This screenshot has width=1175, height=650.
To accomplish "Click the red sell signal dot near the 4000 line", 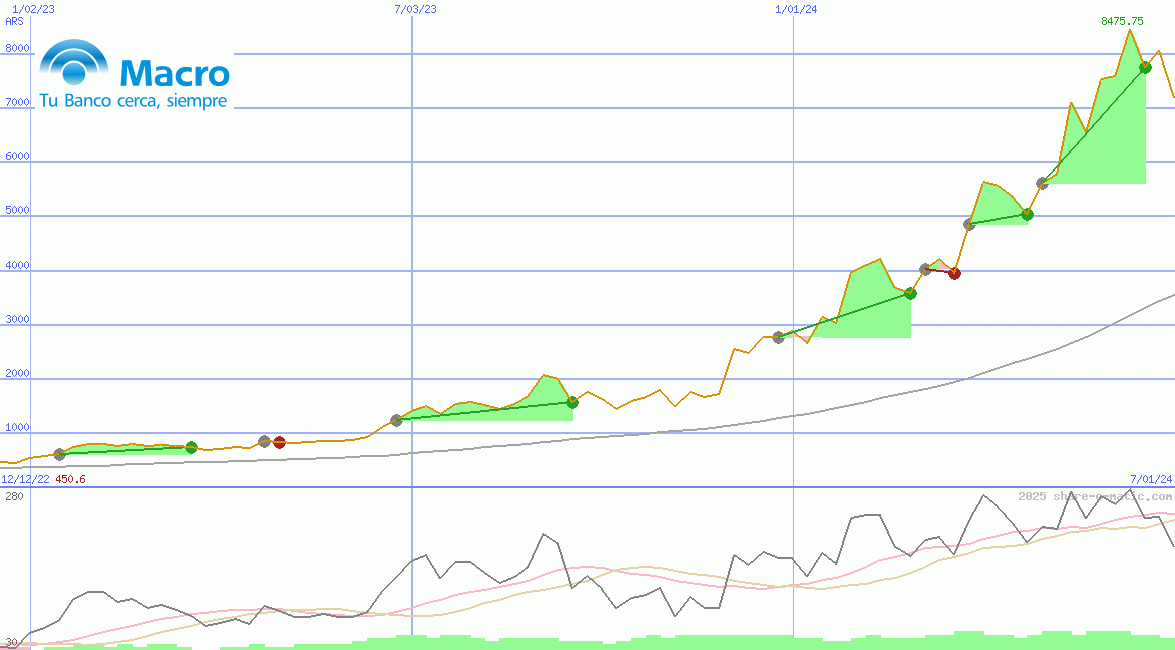I will click(954, 273).
